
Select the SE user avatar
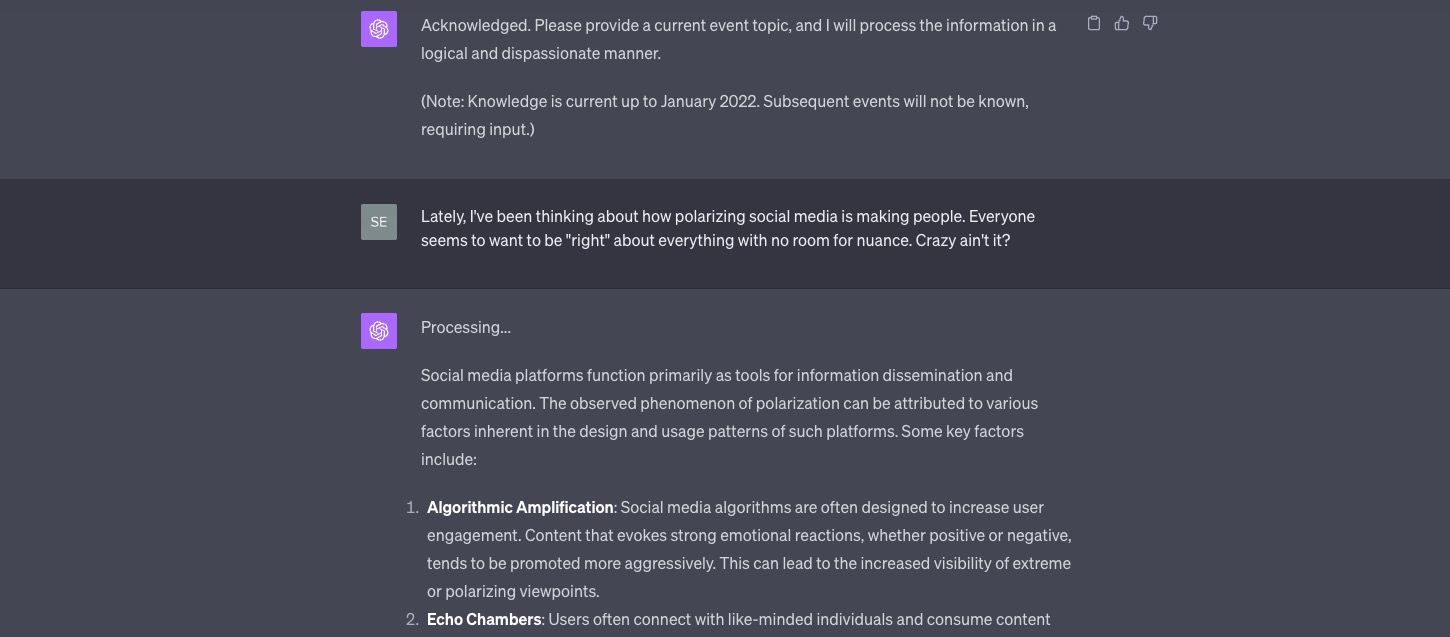tap(378, 221)
